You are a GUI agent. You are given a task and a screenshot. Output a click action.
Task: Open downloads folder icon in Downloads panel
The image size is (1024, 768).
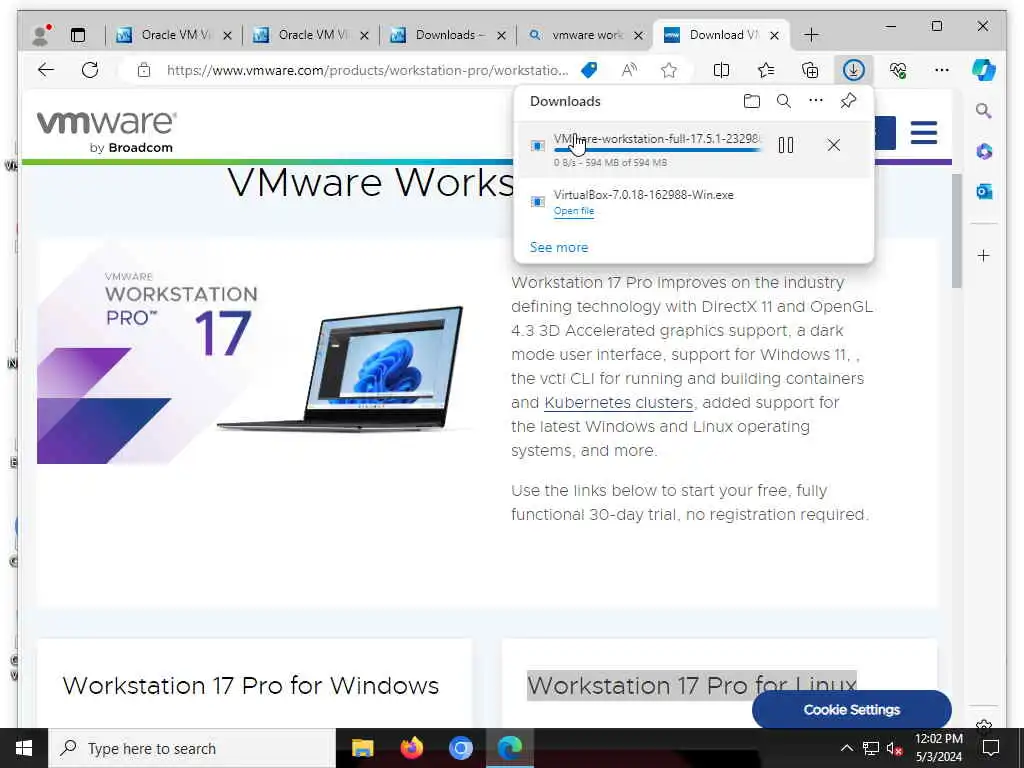(x=752, y=101)
